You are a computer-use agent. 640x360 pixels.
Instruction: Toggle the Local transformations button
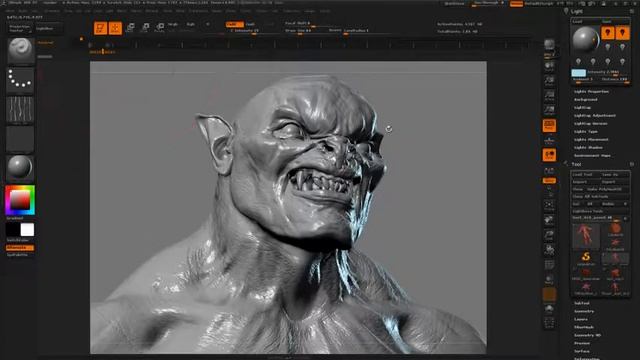(549, 155)
